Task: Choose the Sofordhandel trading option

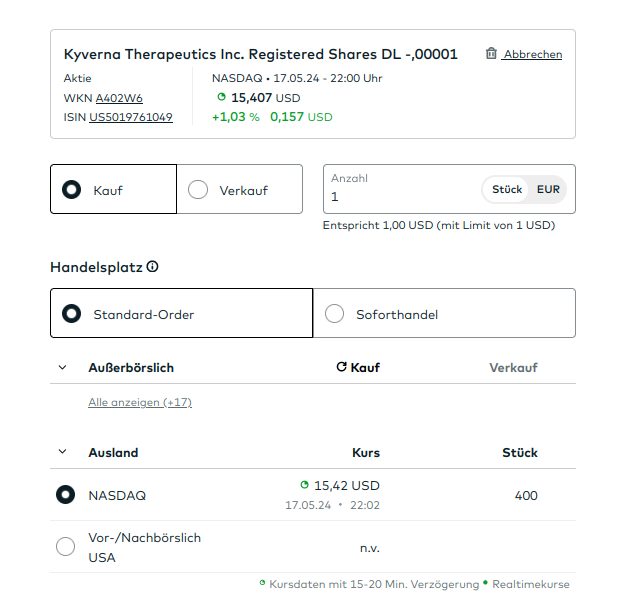Action: tap(335, 314)
